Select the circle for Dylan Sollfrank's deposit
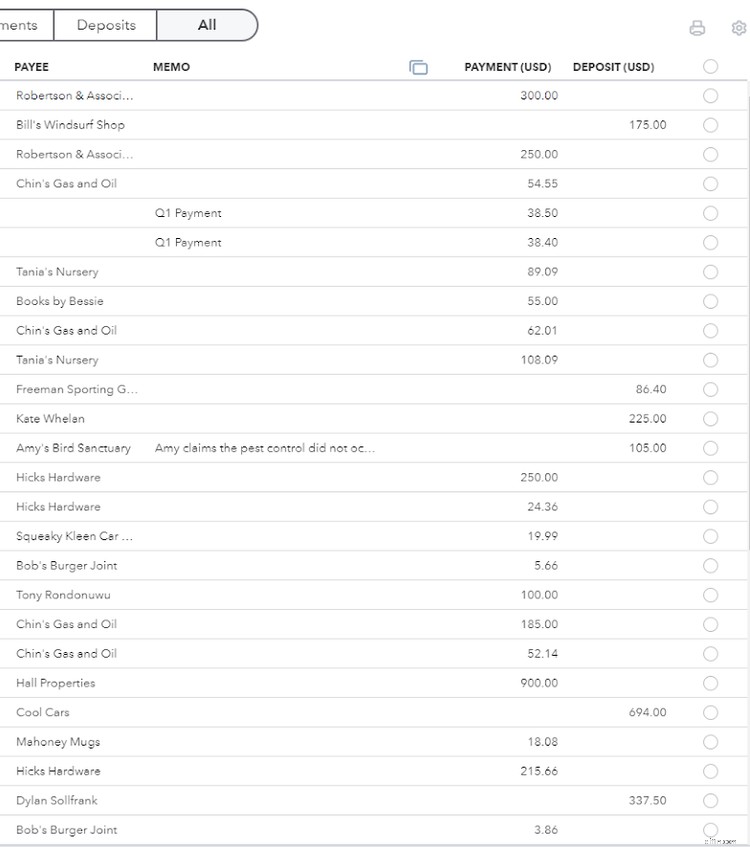This screenshot has height=847, width=750. point(710,800)
